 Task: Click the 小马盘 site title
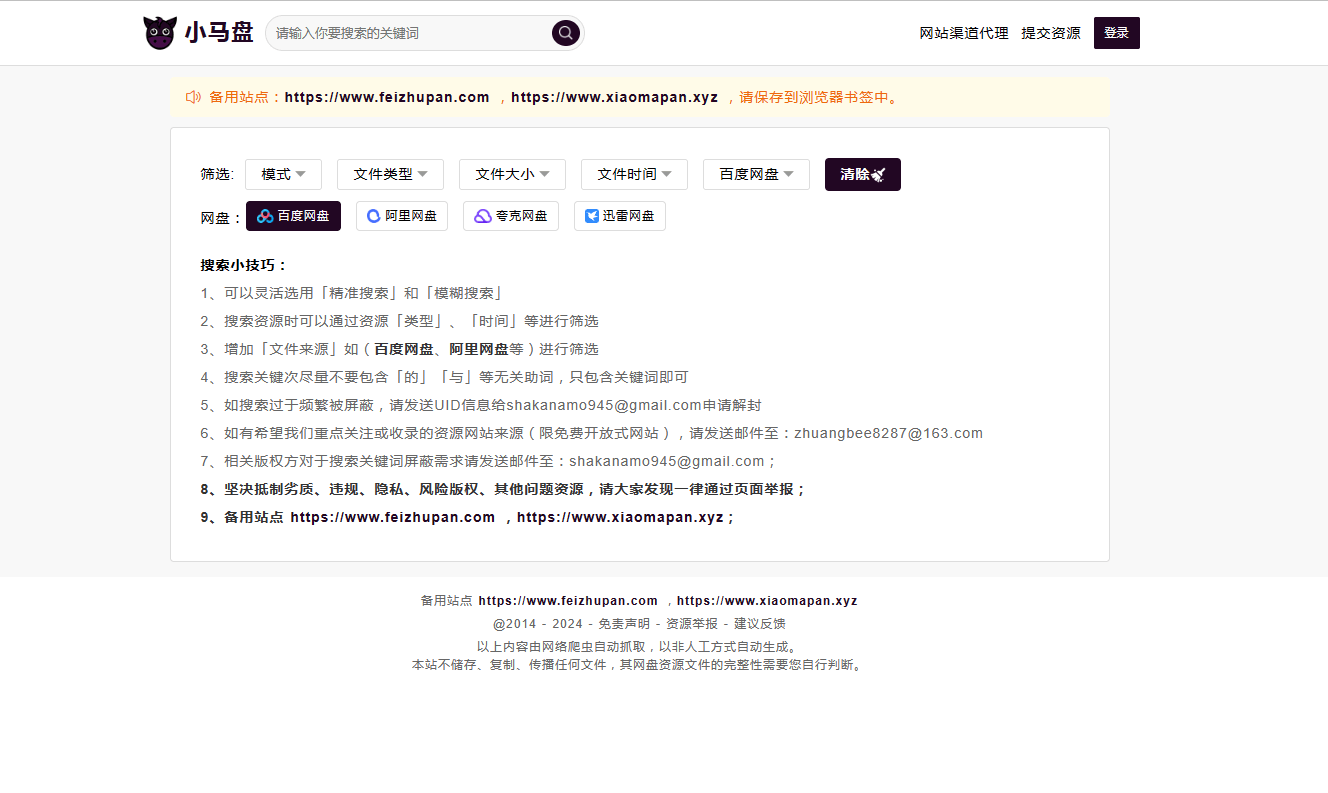(219, 33)
